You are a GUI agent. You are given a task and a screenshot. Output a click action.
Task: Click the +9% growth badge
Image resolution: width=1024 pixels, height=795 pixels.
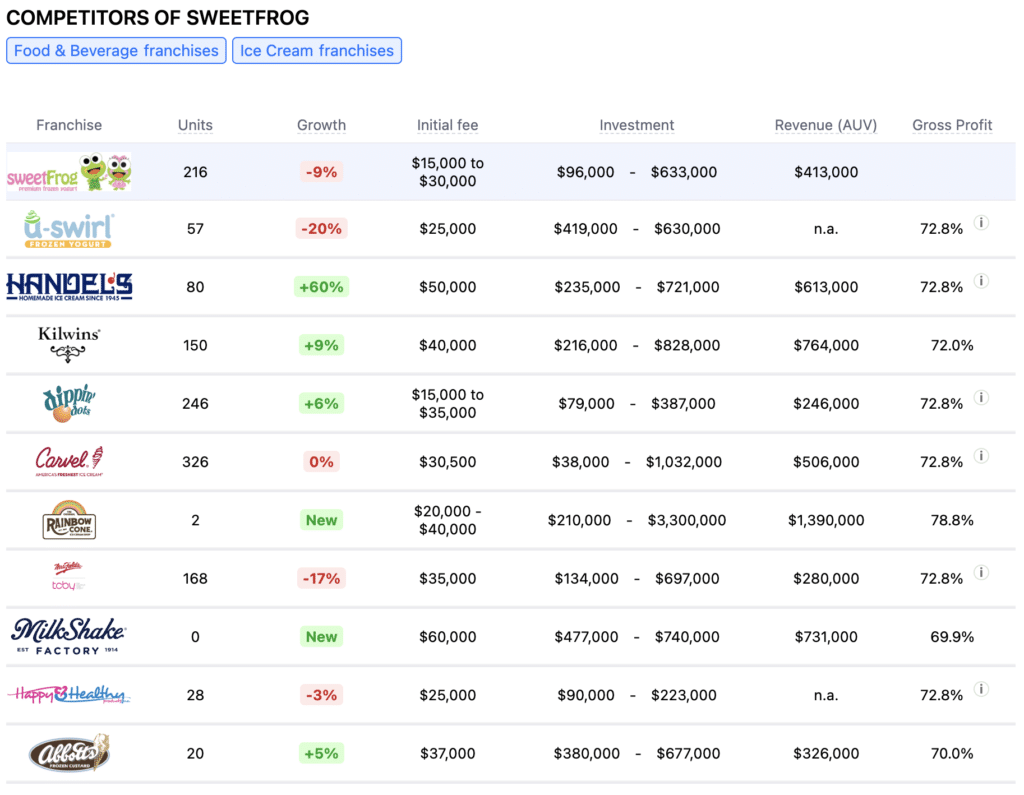[321, 345]
